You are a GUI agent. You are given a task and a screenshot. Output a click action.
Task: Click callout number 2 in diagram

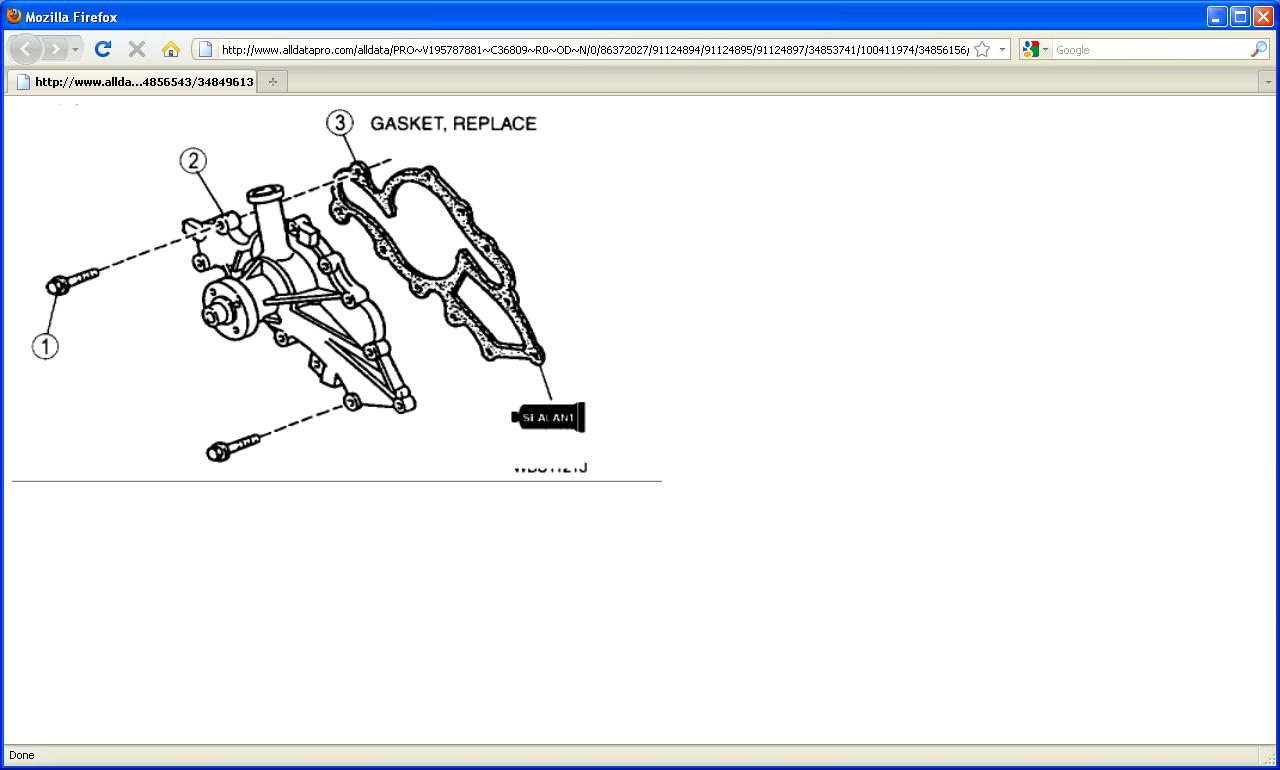tap(193, 160)
